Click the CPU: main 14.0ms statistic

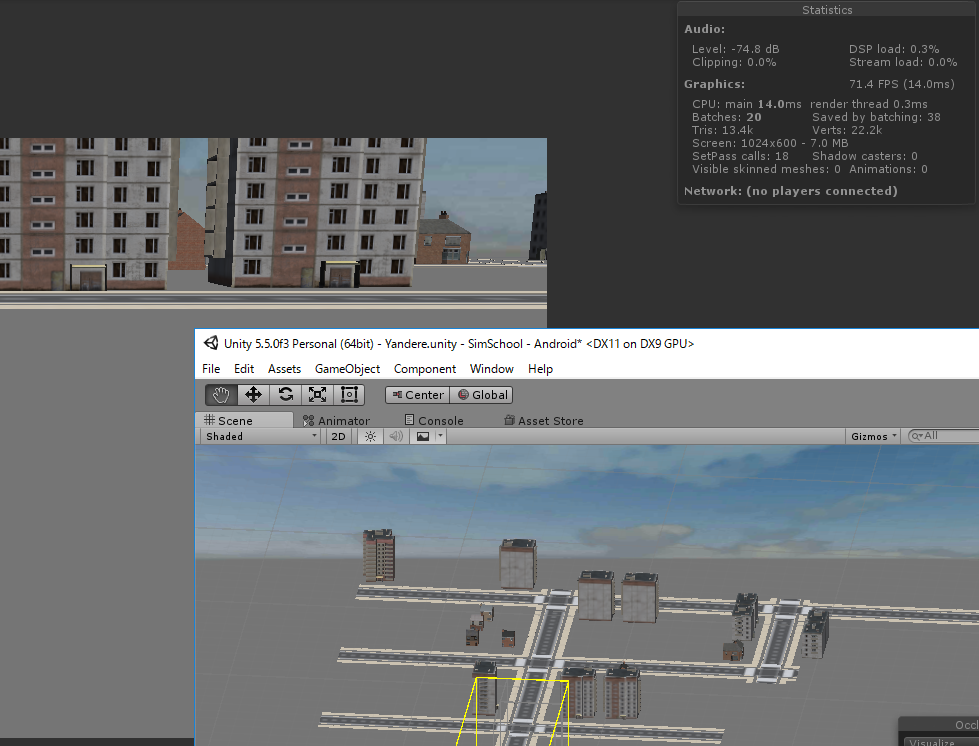(746, 104)
